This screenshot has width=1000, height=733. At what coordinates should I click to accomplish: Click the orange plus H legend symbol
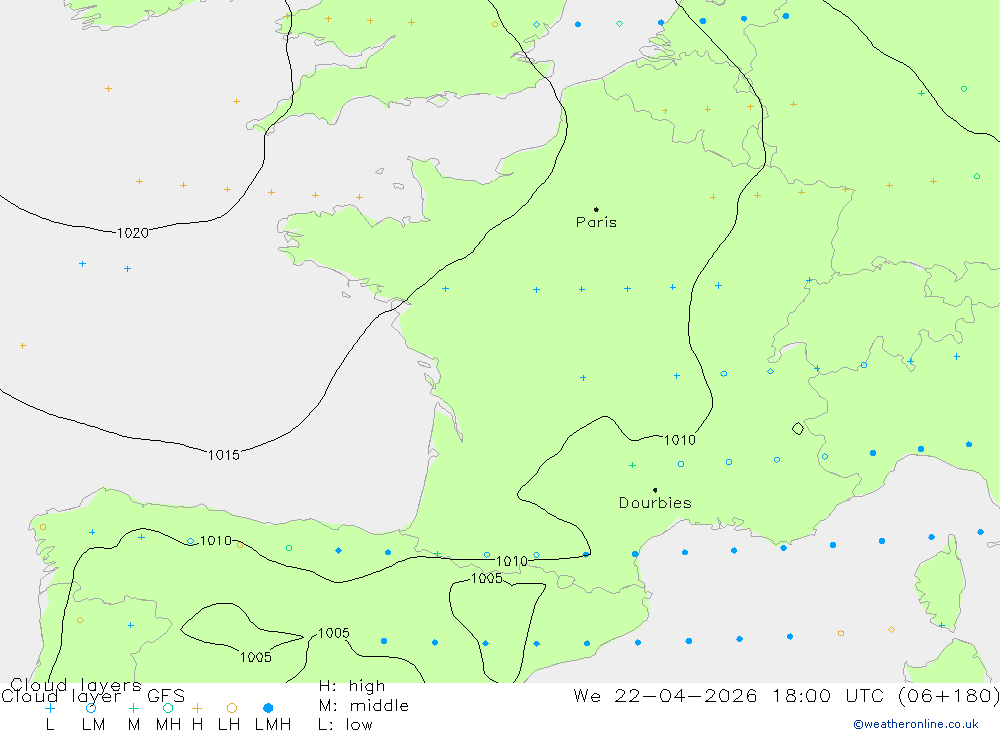tap(197, 708)
